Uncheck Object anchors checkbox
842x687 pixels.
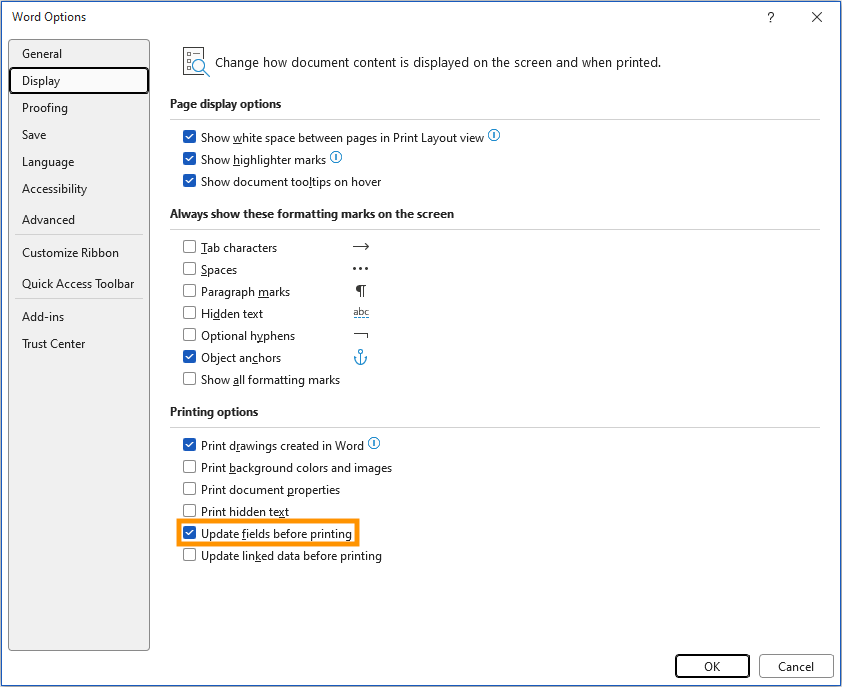point(189,357)
